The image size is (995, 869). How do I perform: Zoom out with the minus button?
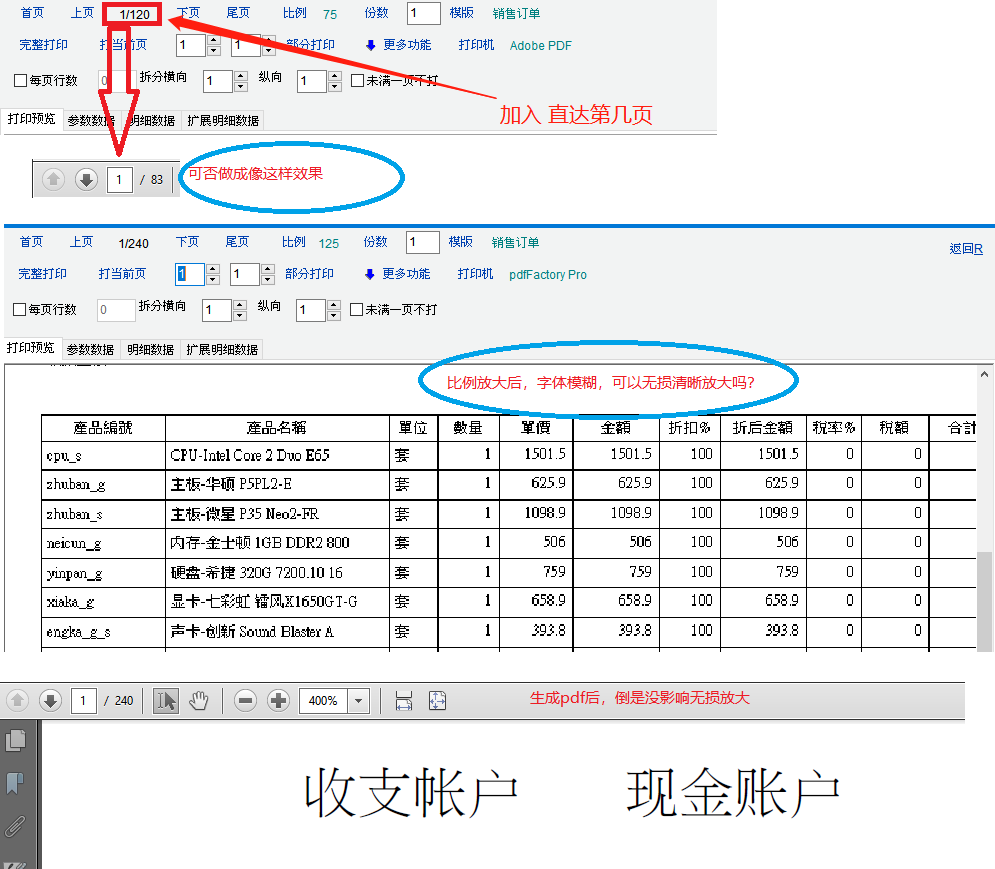point(246,700)
